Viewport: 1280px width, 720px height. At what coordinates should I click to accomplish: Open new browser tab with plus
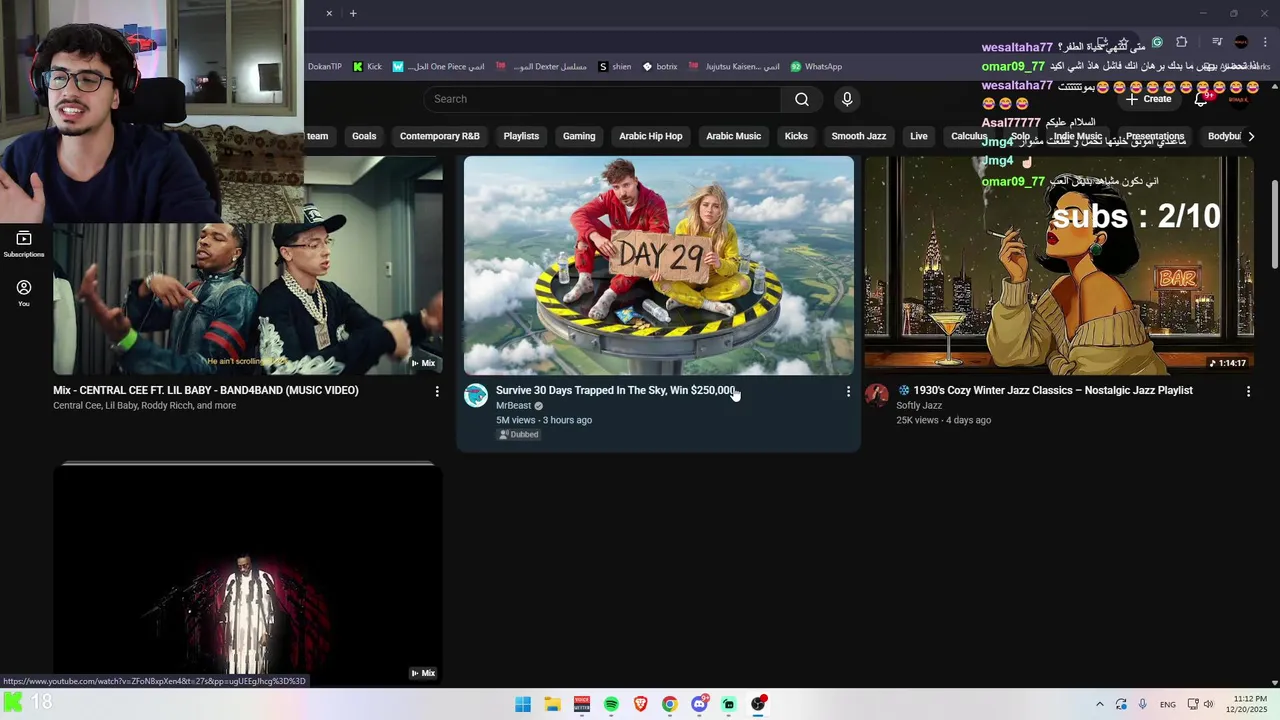point(353,13)
